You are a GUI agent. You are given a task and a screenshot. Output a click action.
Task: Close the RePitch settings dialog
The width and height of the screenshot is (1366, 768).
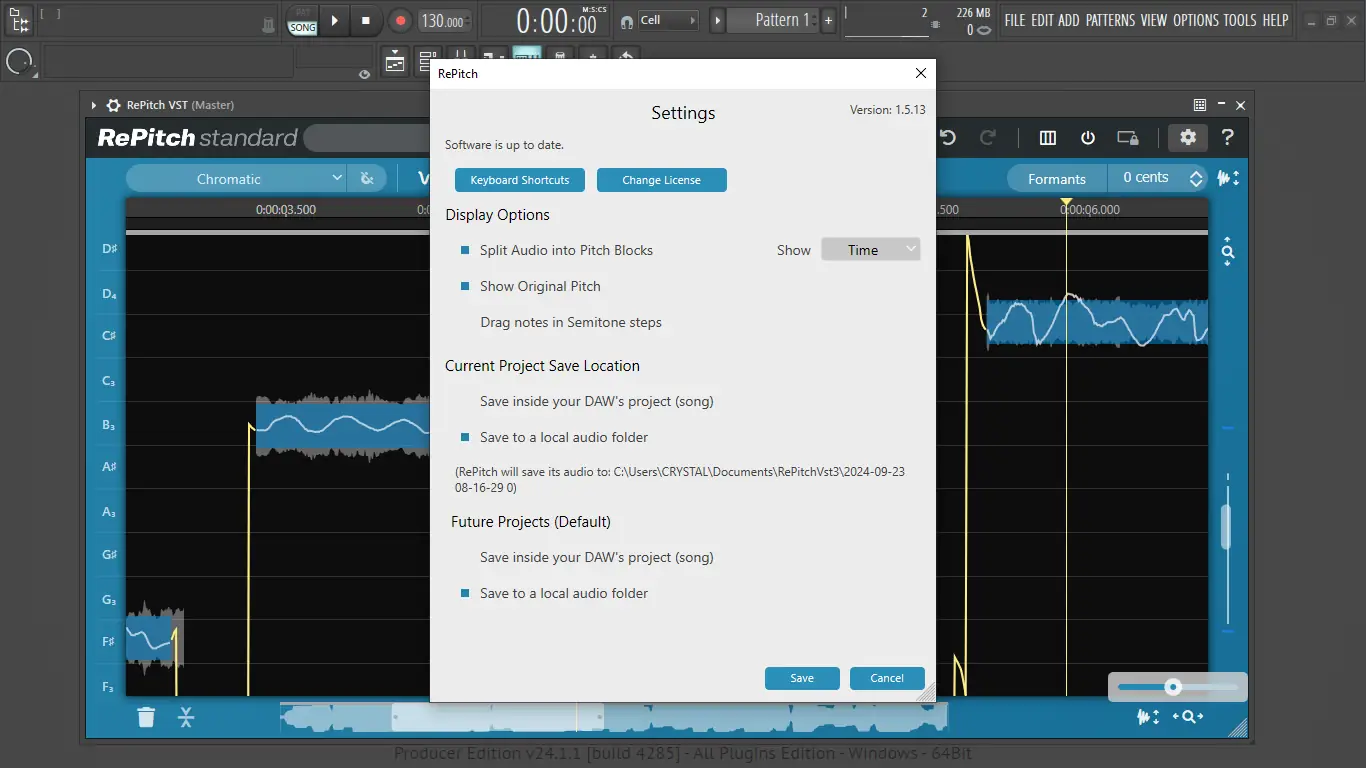pos(921,73)
